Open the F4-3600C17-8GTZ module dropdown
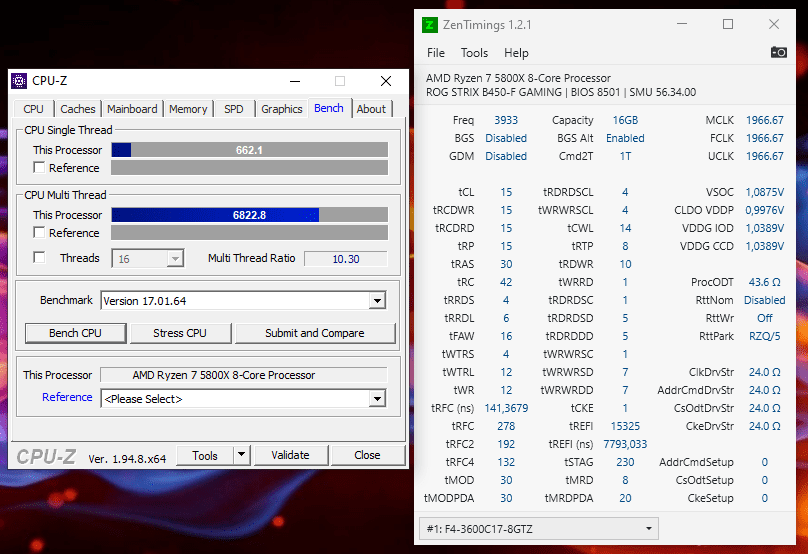The height and width of the screenshot is (554, 808). coord(538,529)
